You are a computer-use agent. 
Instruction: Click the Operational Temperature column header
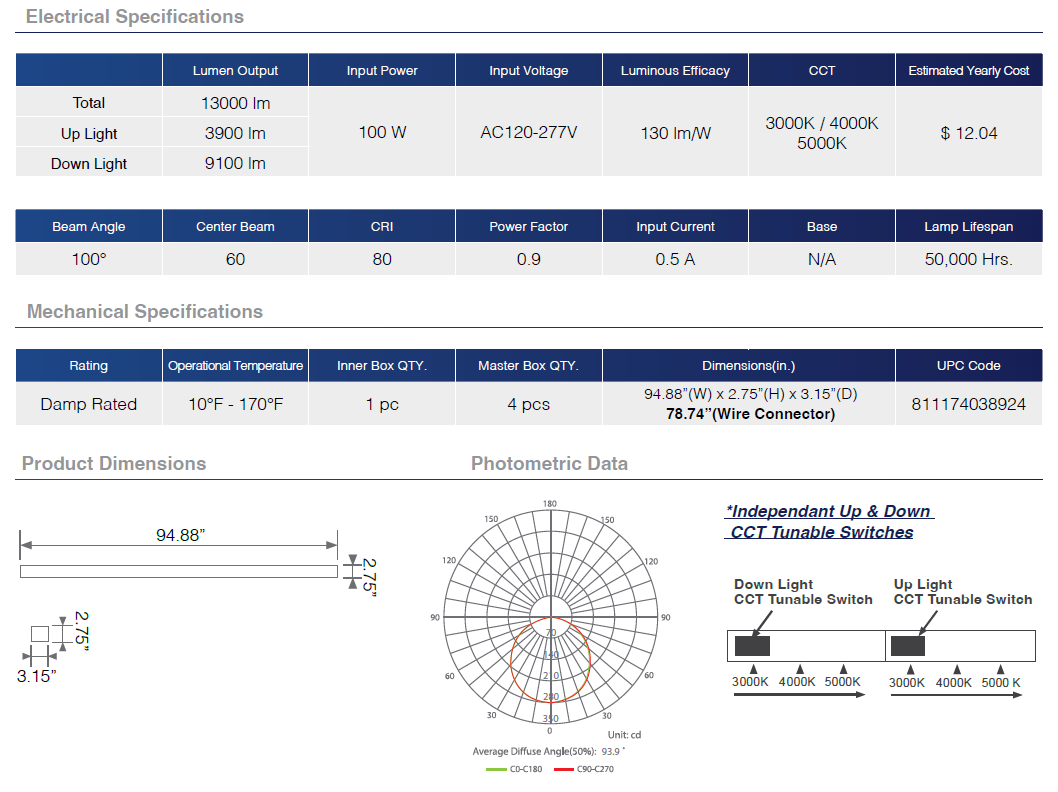click(235, 366)
